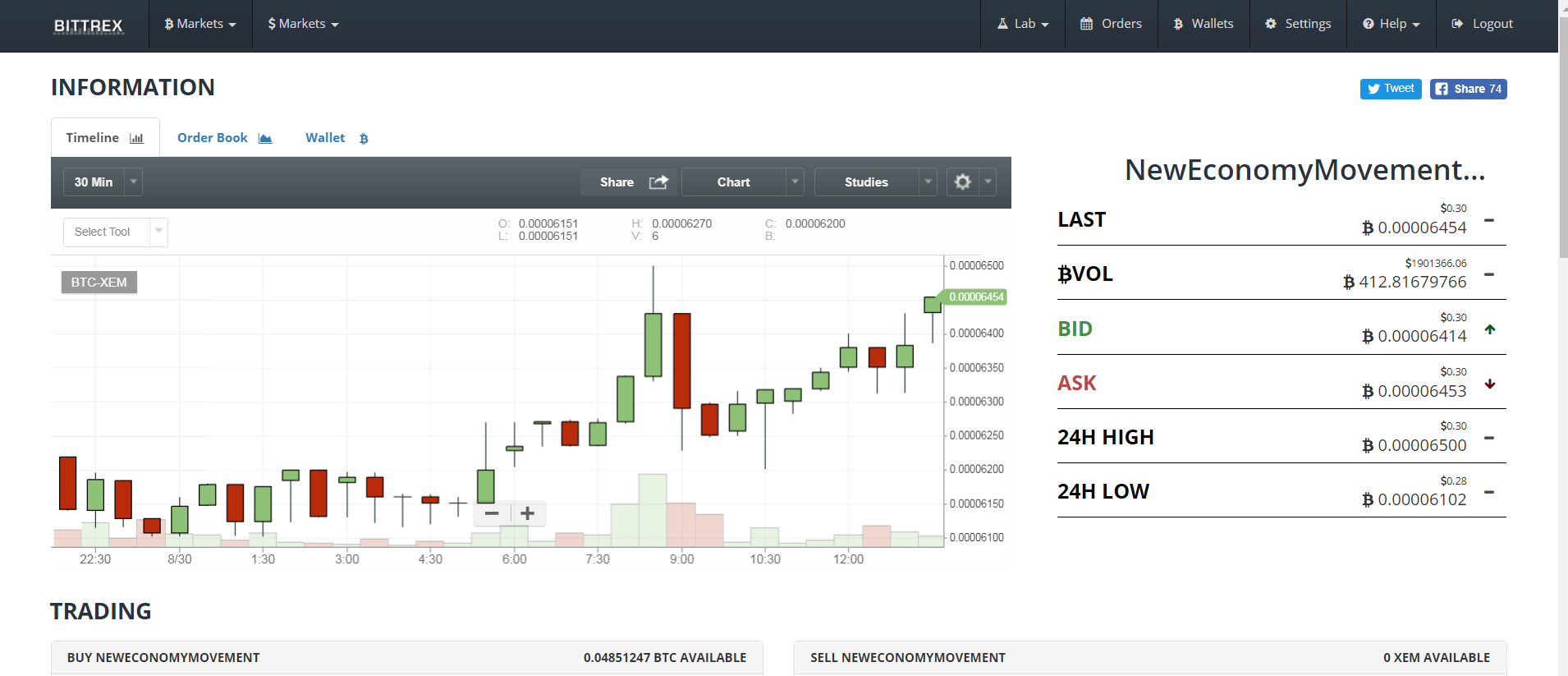Open the Lab menu
The image size is (1568, 676).
point(1023,24)
